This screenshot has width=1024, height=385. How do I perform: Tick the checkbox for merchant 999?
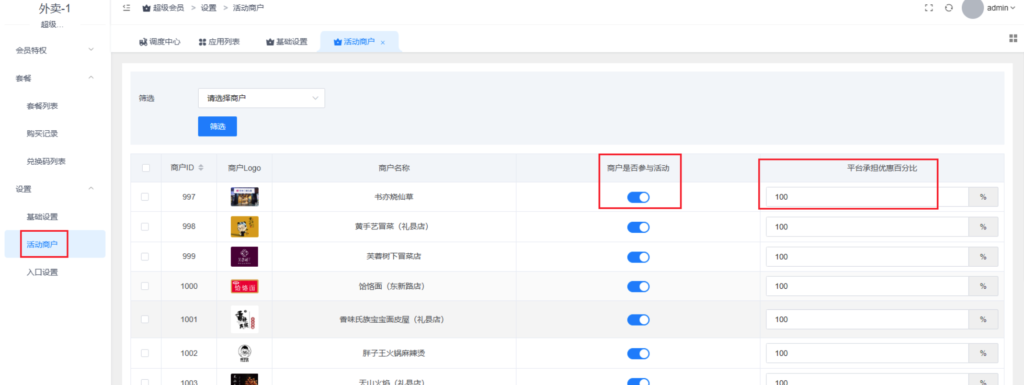click(x=145, y=256)
